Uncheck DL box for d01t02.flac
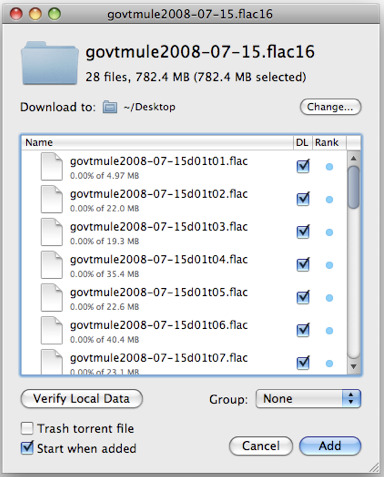Screen dimensions: 384x477 (303, 199)
